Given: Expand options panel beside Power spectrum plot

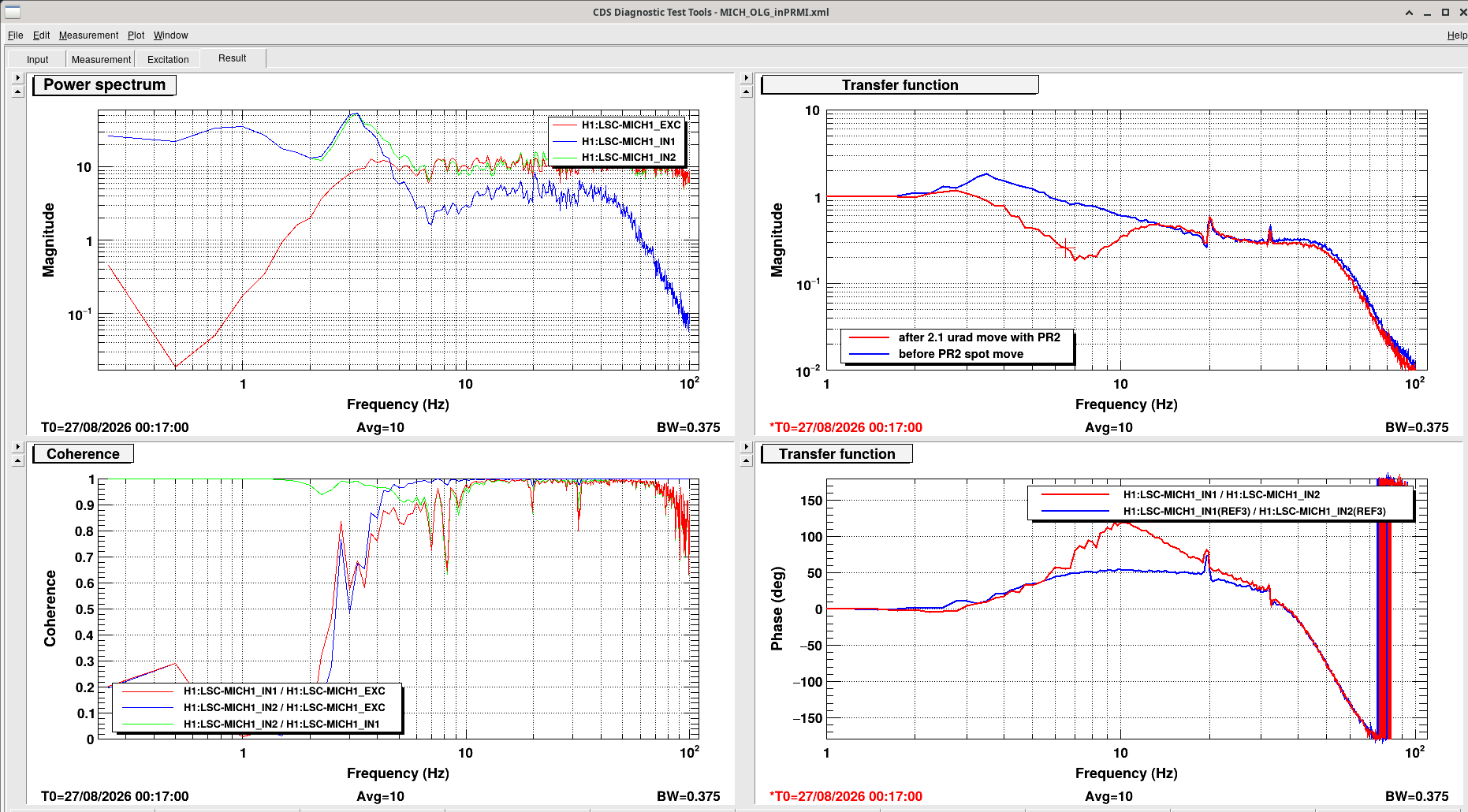Looking at the screenshot, I should click(x=18, y=78).
